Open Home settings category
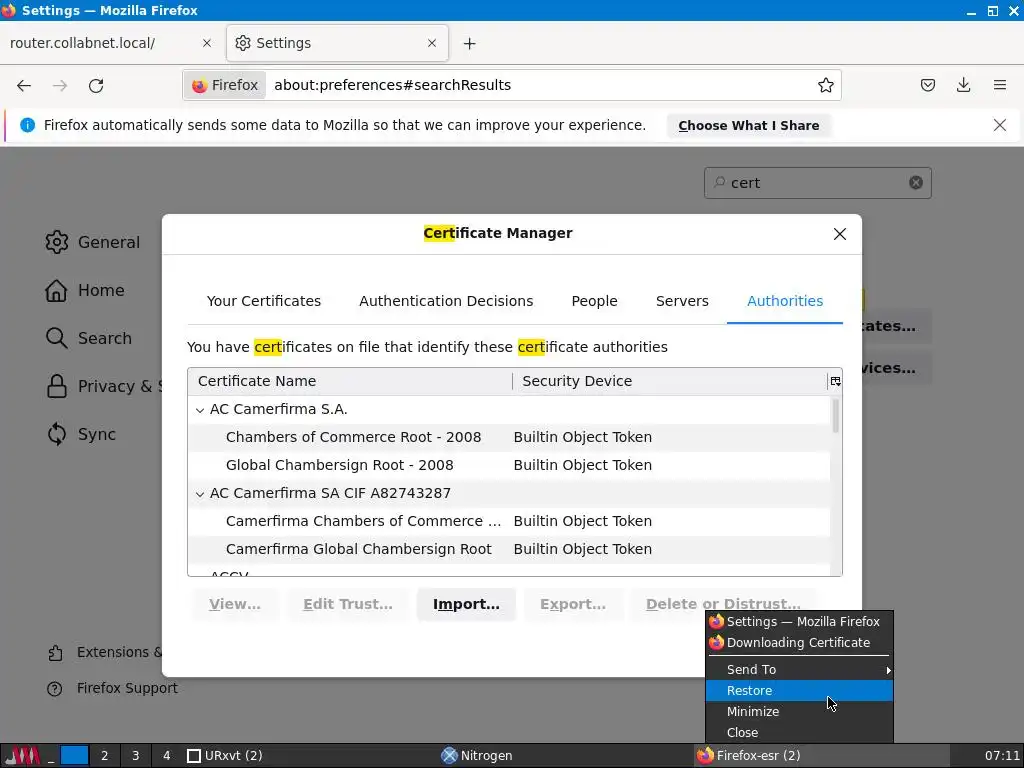 pyautogui.click(x=85, y=290)
